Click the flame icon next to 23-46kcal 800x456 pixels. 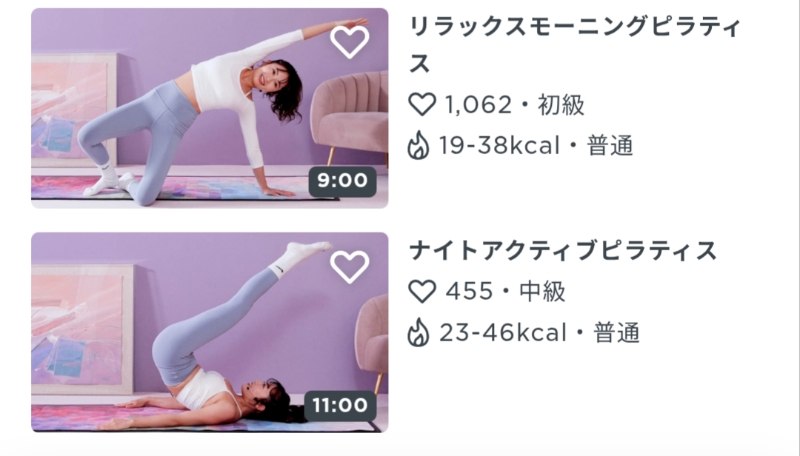[x=418, y=333]
